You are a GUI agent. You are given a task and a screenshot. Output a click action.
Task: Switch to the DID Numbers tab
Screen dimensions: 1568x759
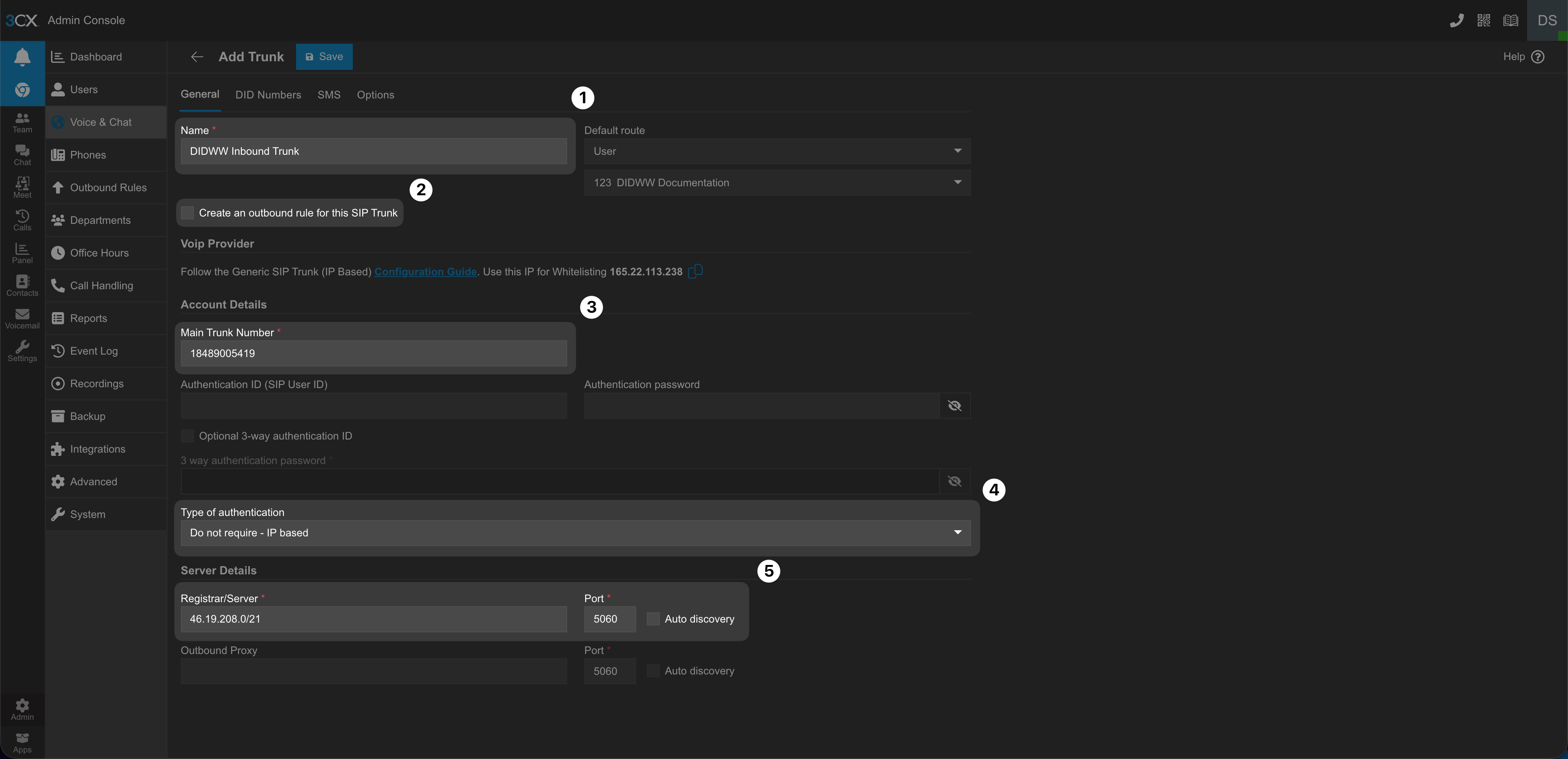[268, 95]
